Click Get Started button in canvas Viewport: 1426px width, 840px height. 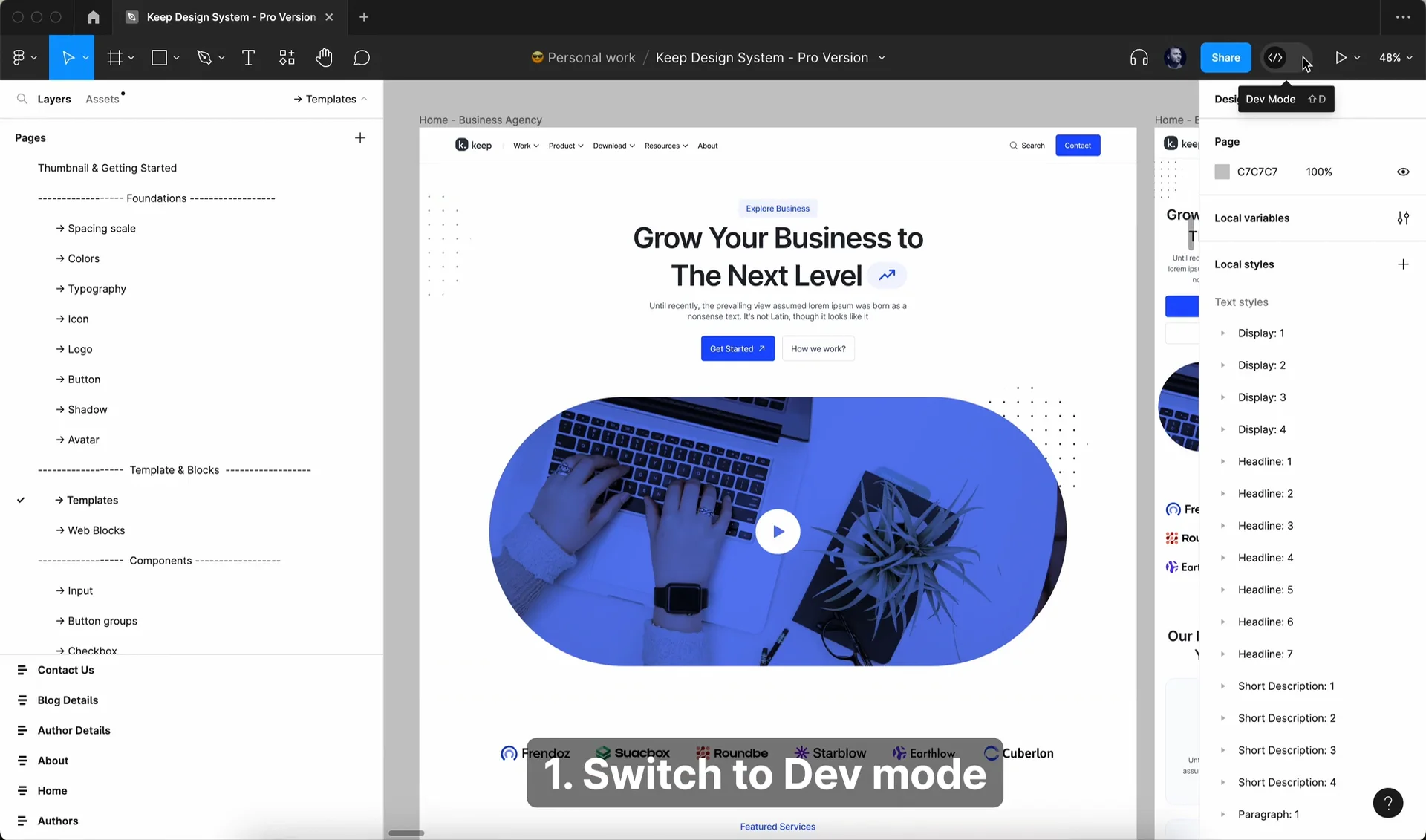(738, 348)
